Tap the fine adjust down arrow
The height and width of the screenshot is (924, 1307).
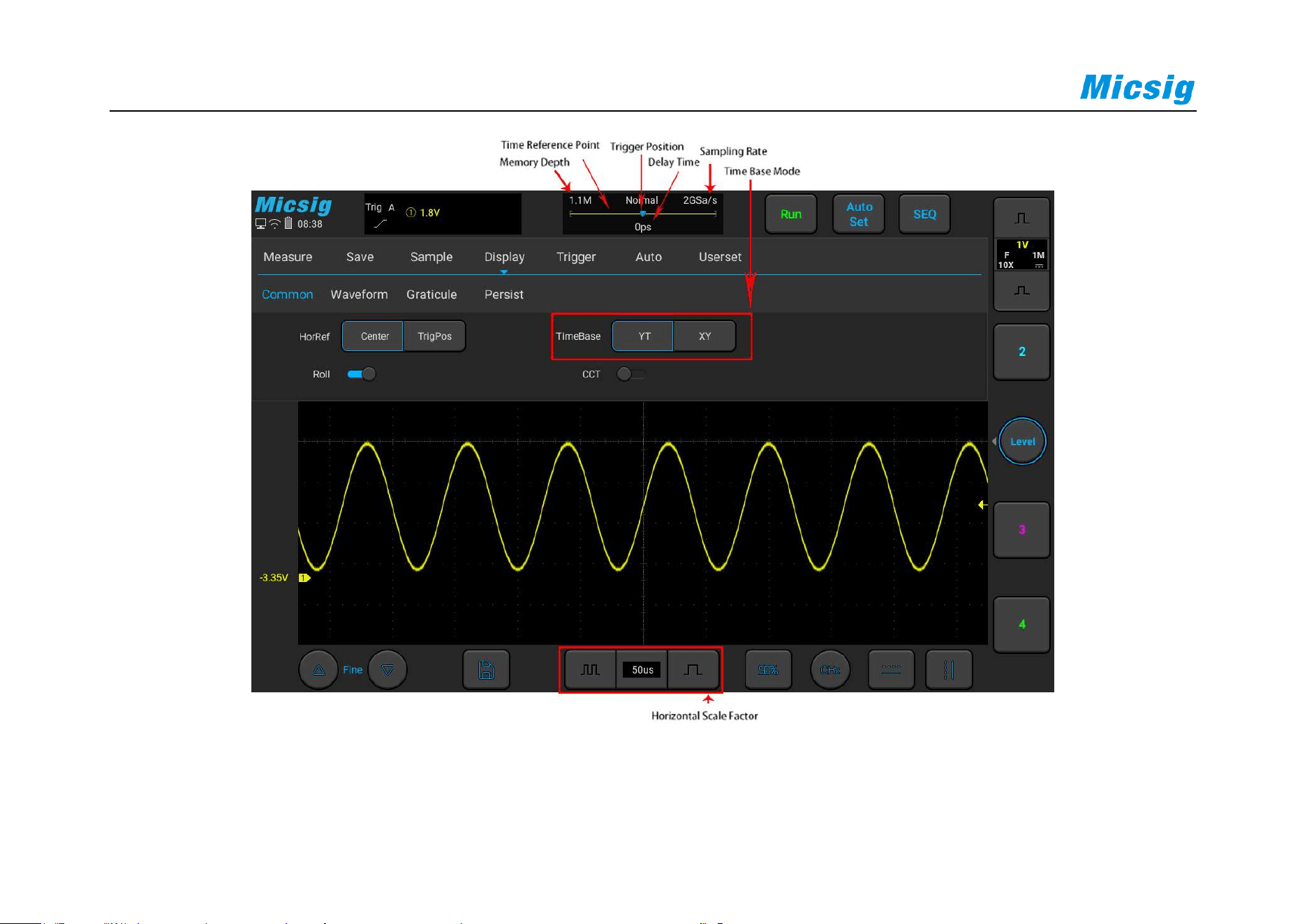tap(387, 670)
